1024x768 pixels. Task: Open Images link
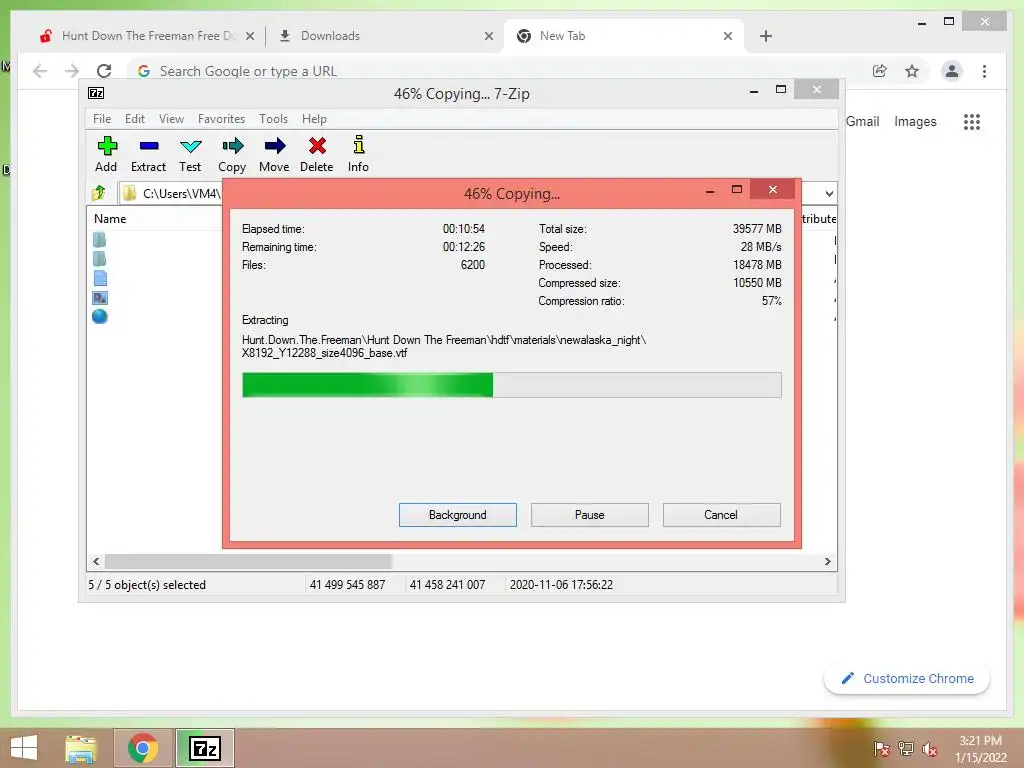(915, 121)
